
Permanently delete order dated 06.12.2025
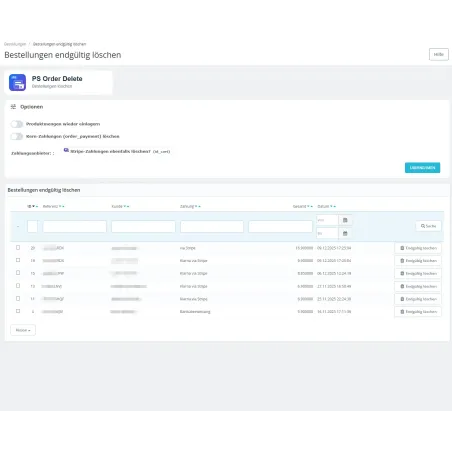point(418,273)
